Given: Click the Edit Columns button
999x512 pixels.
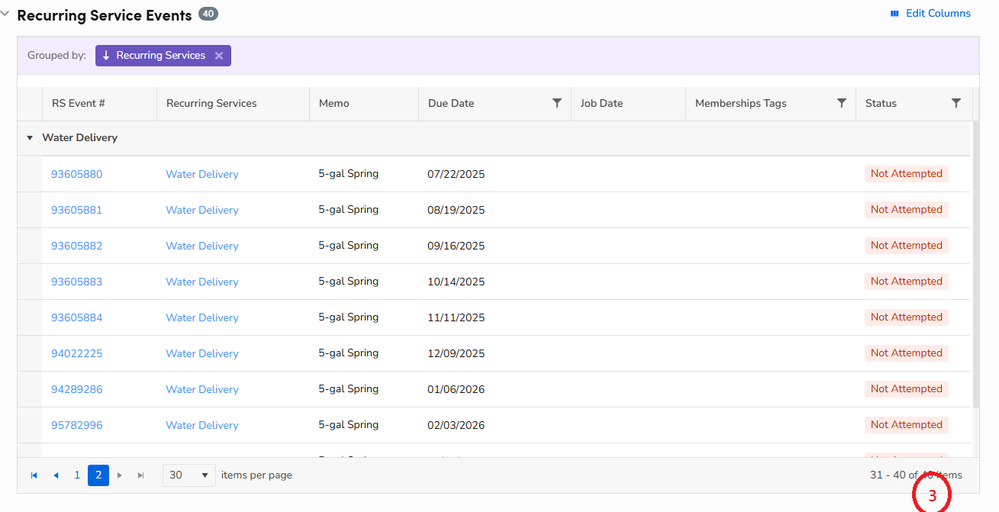Looking at the screenshot, I should tap(930, 14).
